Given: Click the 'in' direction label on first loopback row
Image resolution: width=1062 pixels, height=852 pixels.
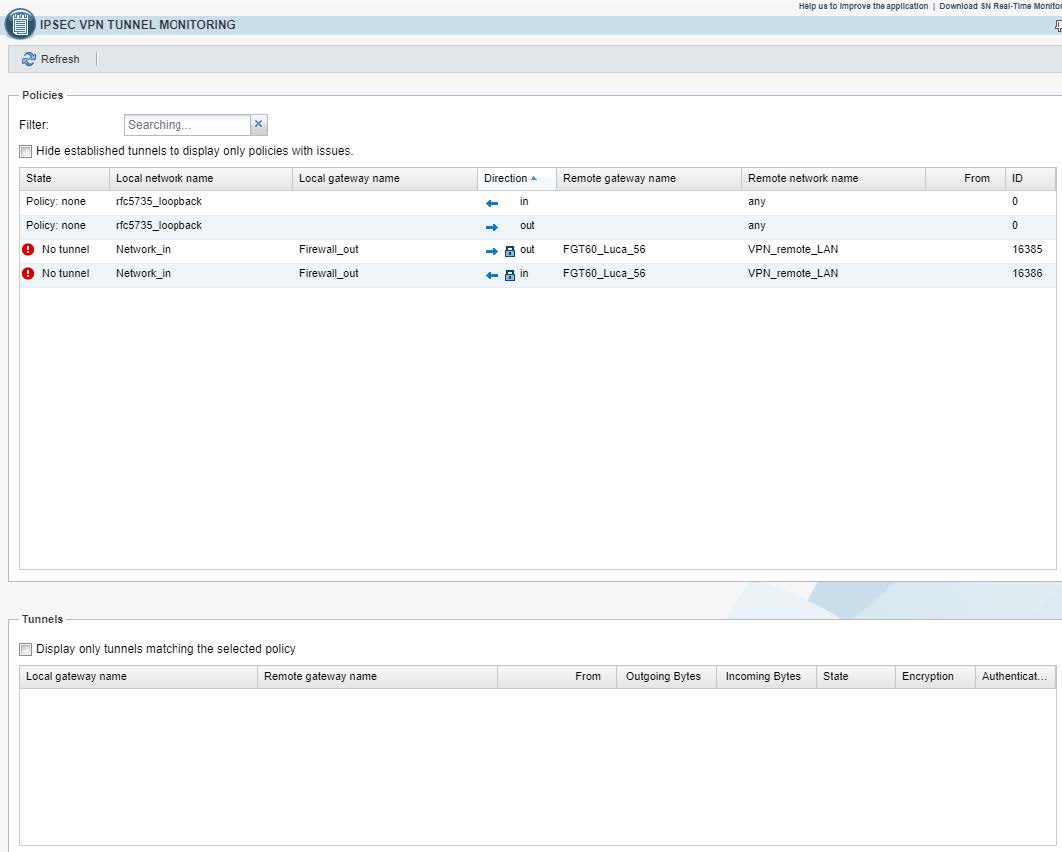Looking at the screenshot, I should [x=524, y=202].
